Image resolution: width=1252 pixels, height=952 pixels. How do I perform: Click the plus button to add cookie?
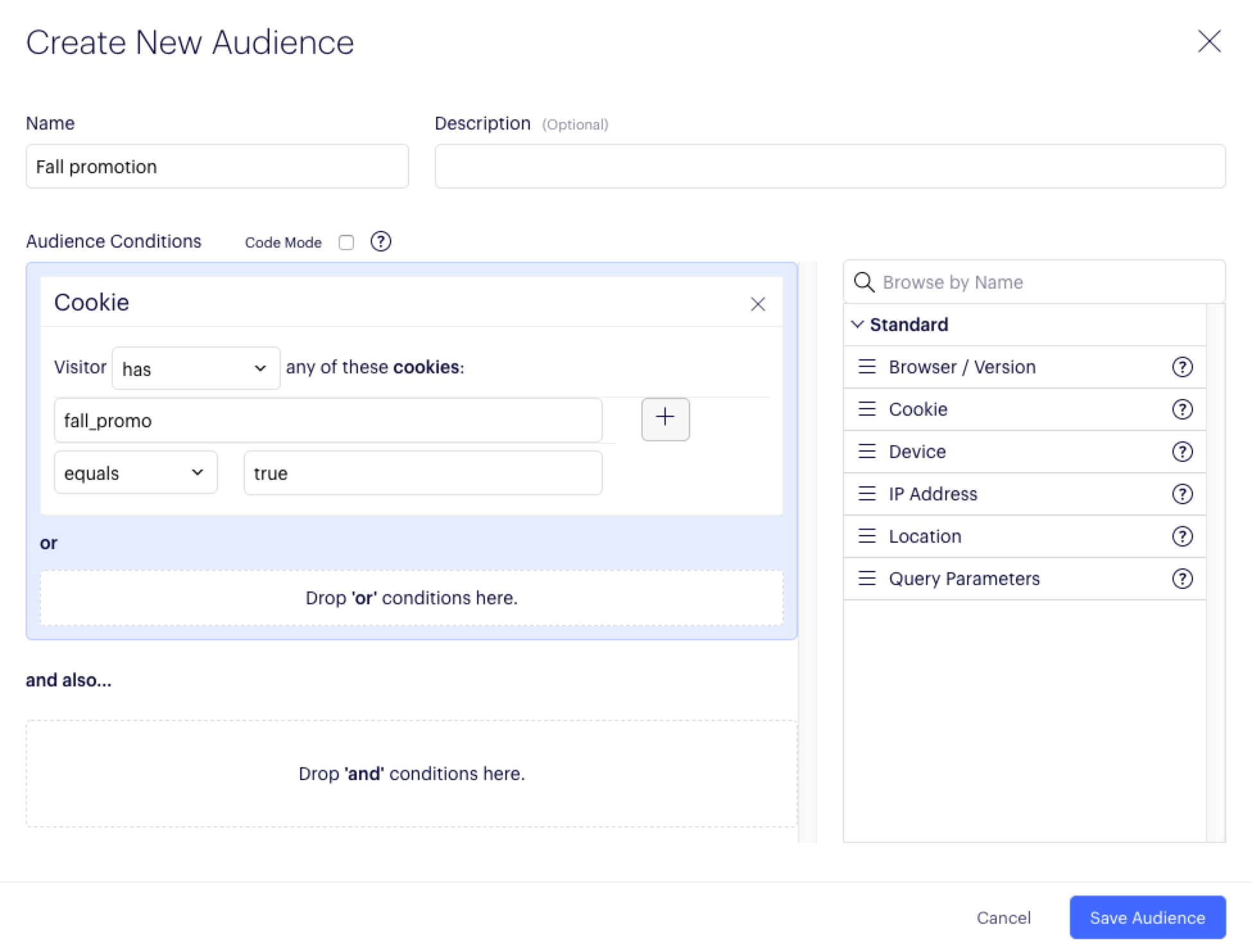tap(665, 419)
